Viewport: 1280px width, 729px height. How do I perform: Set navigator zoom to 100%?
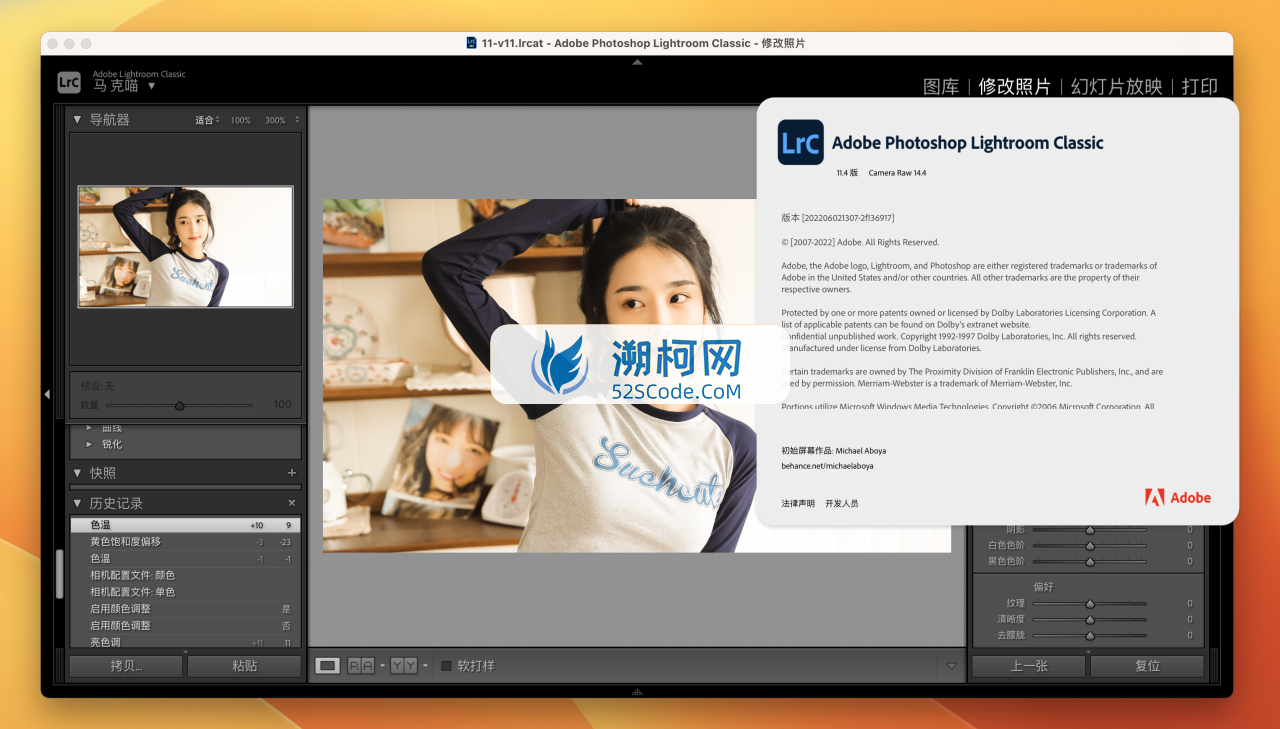[241, 120]
